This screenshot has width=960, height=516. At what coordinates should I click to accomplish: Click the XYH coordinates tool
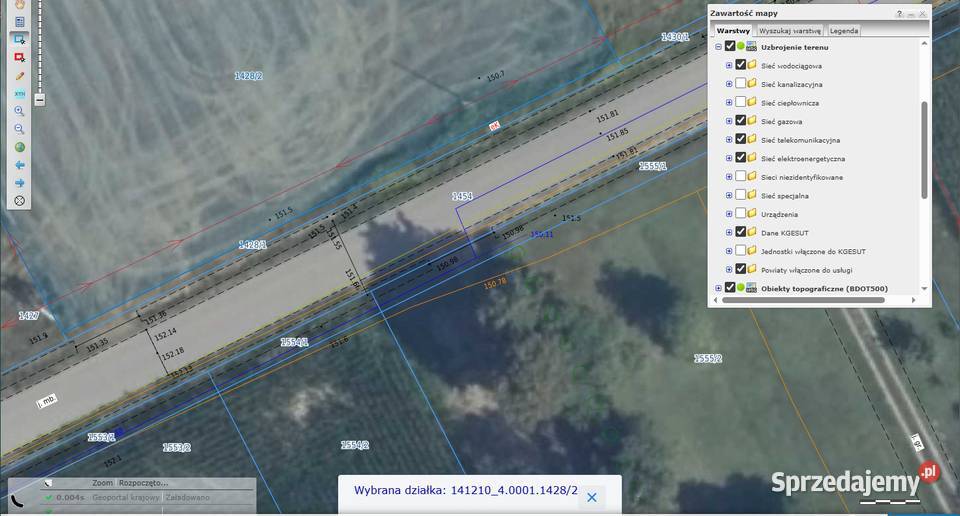tap(19, 93)
